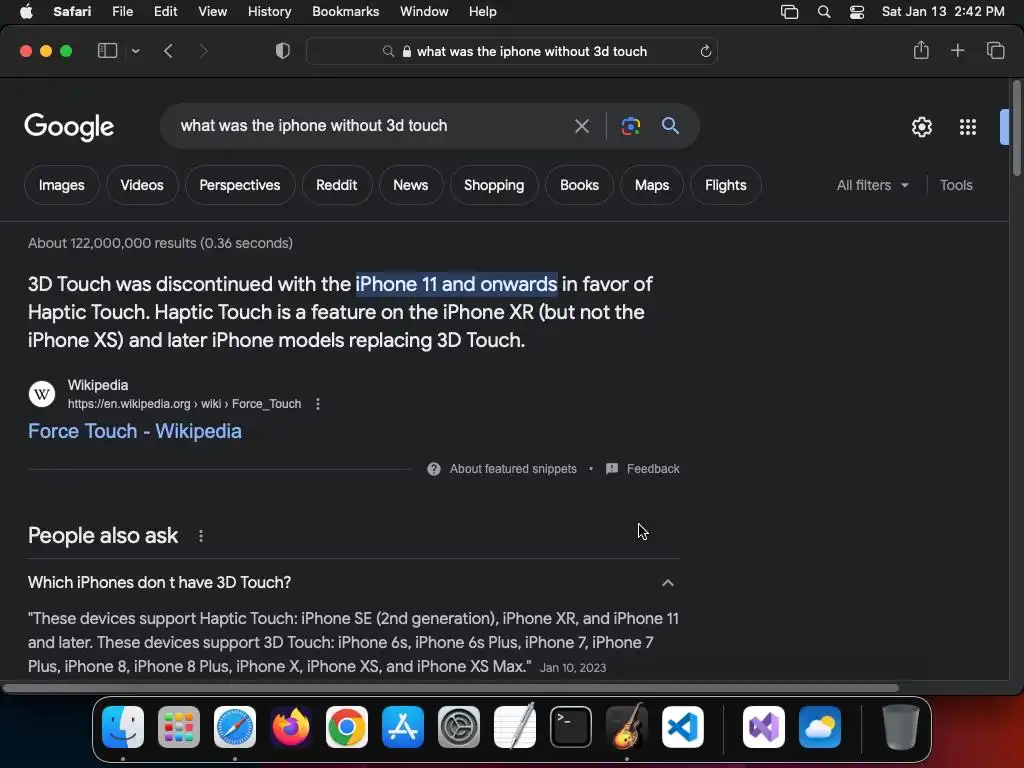The image size is (1024, 768).
Task: Switch to the Reddit filter
Action: coord(336,185)
